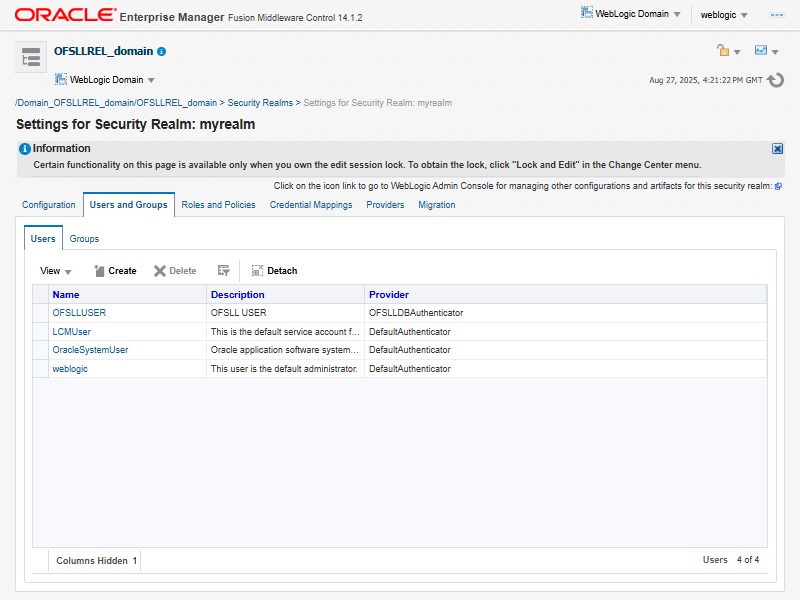Open the OracleSystemUser user link
800x600 pixels.
(x=90, y=350)
